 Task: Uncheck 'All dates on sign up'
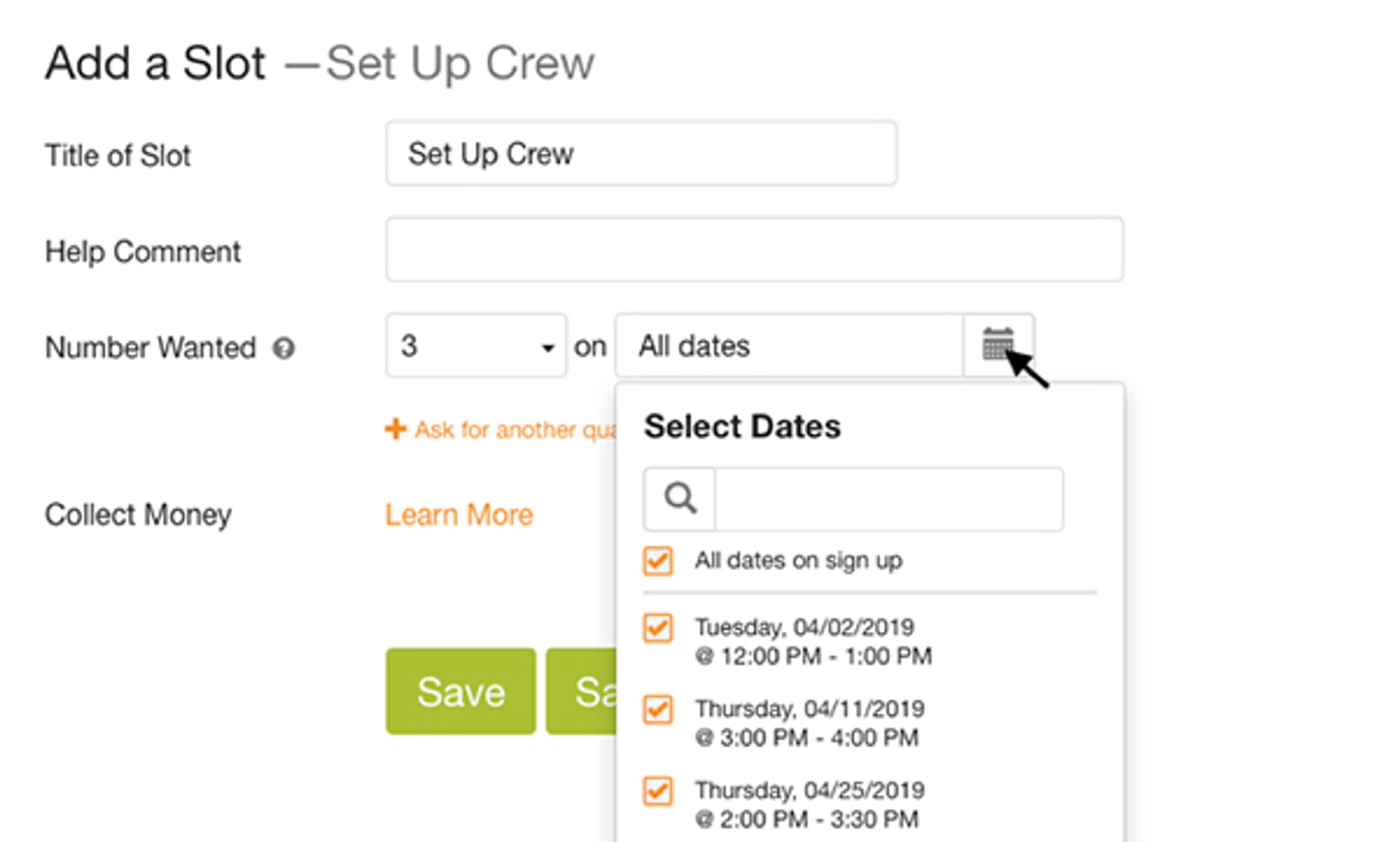pos(658,561)
